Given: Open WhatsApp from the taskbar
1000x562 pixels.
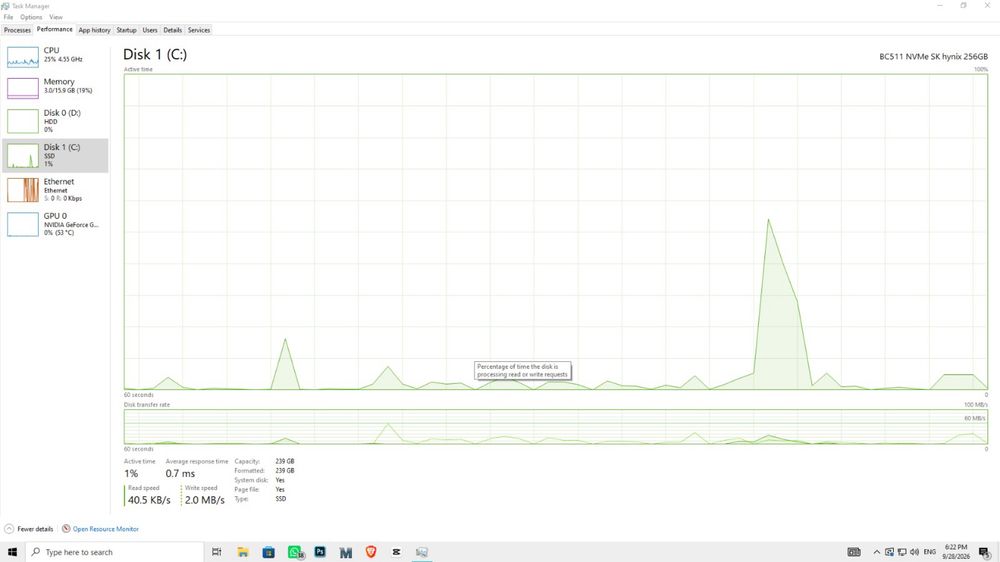Looking at the screenshot, I should coord(295,552).
